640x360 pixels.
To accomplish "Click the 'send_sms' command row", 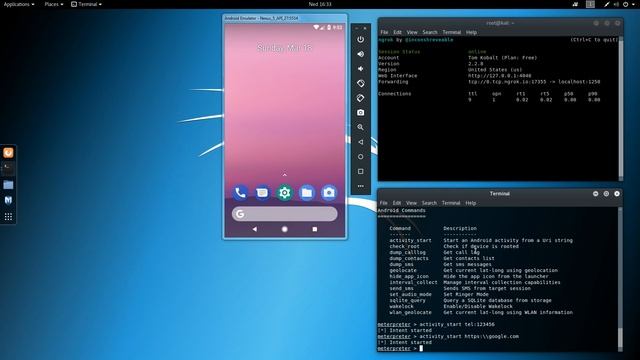I will coord(460,288).
